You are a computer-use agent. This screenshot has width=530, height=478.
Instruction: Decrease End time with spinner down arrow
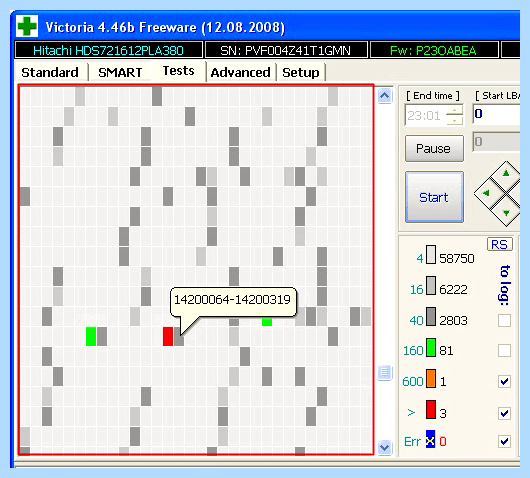[x=455, y=120]
